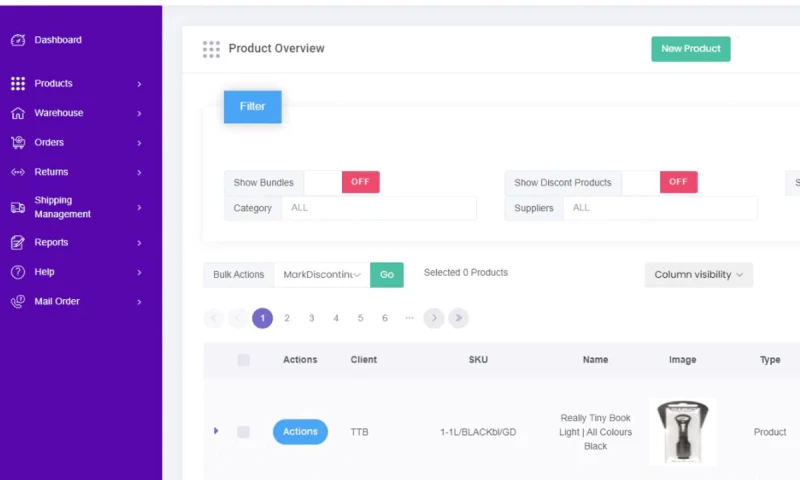800x480 pixels.
Task: Click the Image column header
Action: point(683,360)
